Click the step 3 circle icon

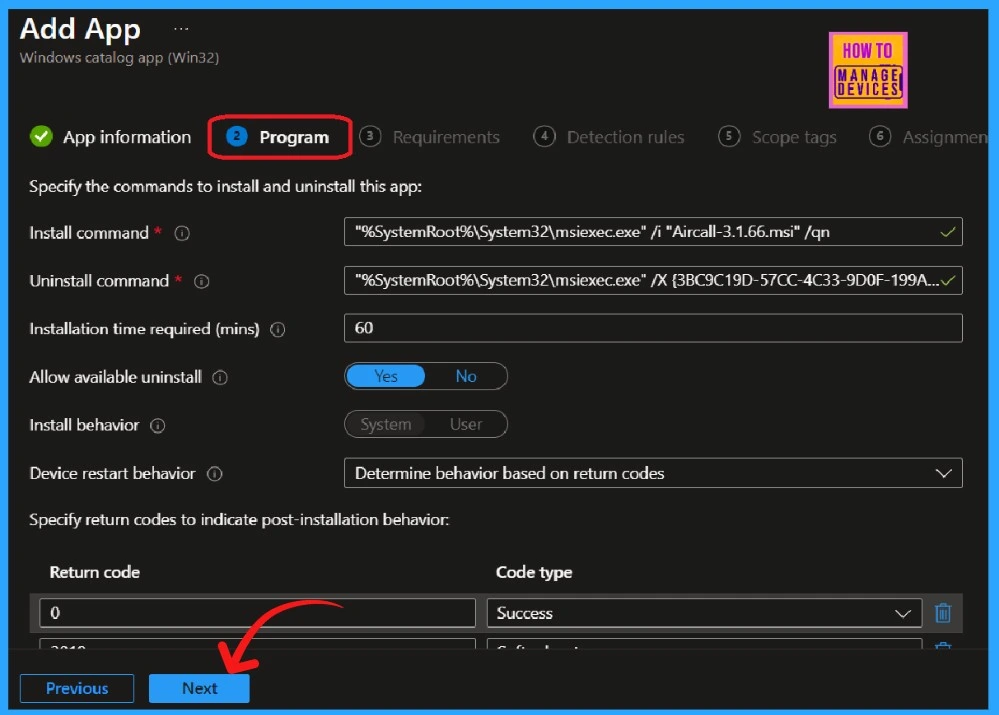coord(370,136)
